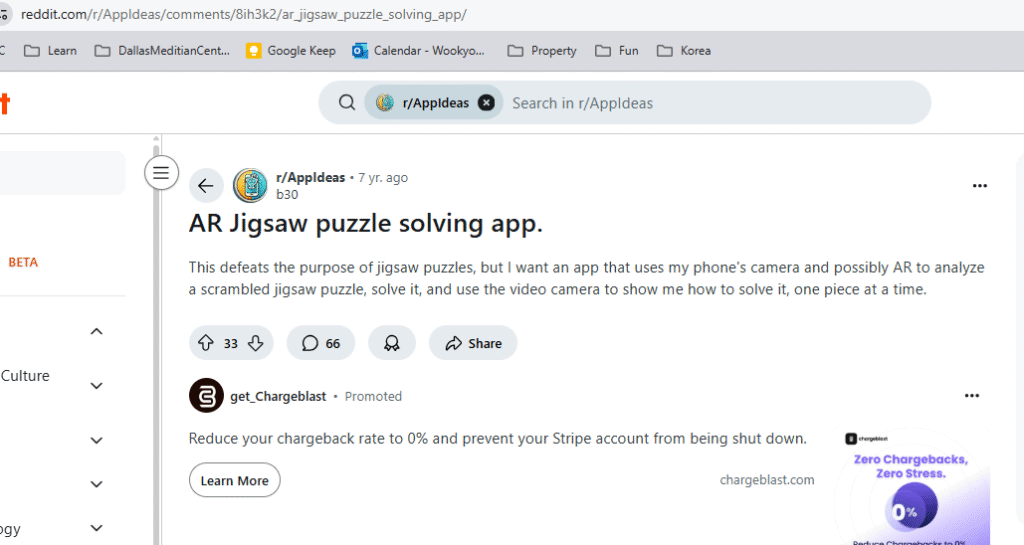Expand the chevron directly below the Culture chevron

[97, 440]
